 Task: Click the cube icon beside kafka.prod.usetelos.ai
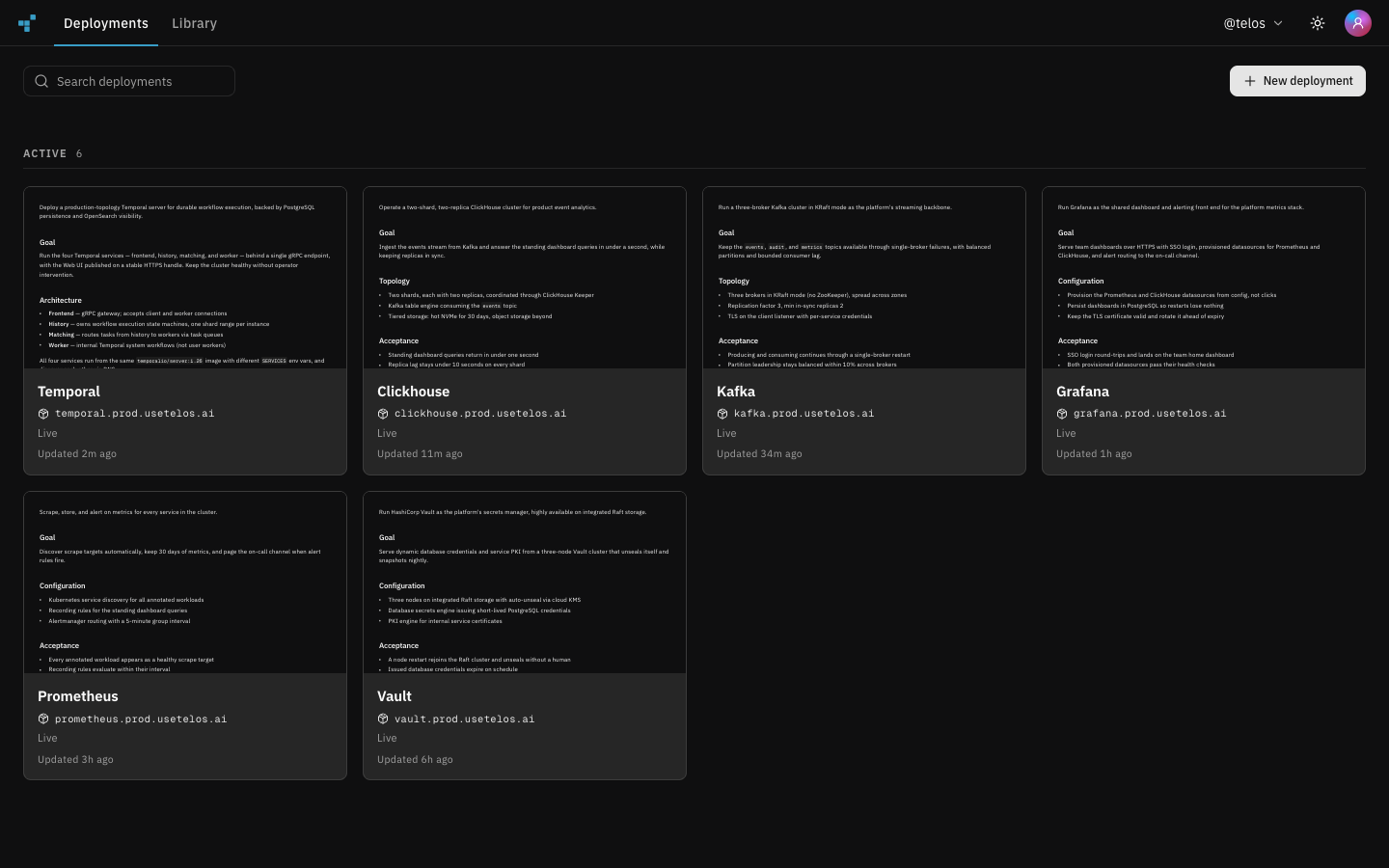pos(722,414)
